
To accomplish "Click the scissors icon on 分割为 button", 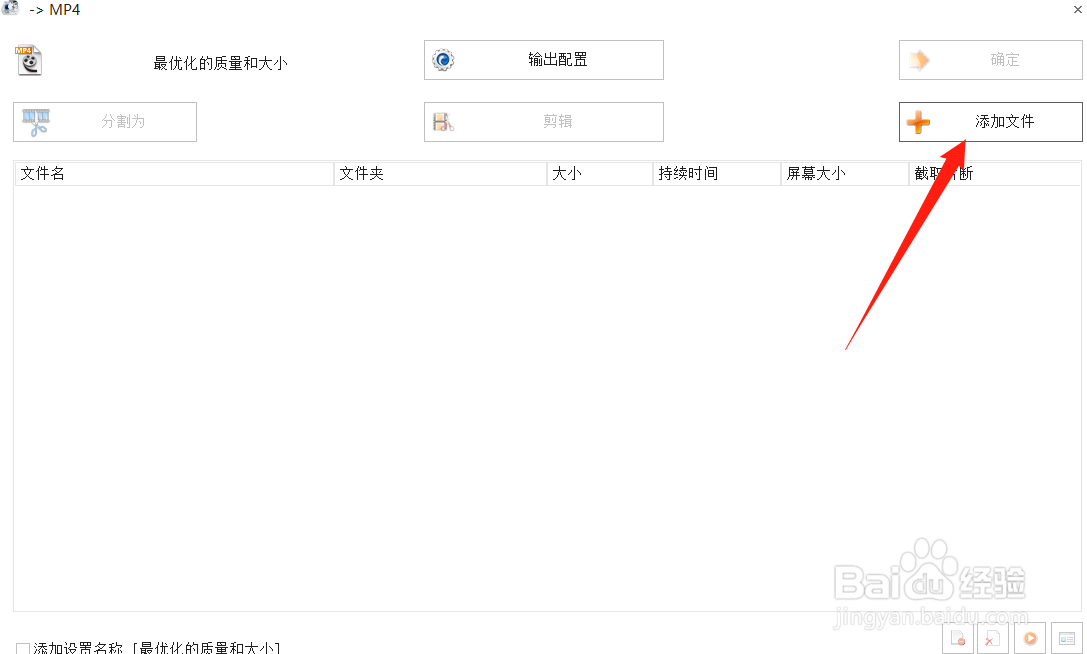I will tap(34, 121).
